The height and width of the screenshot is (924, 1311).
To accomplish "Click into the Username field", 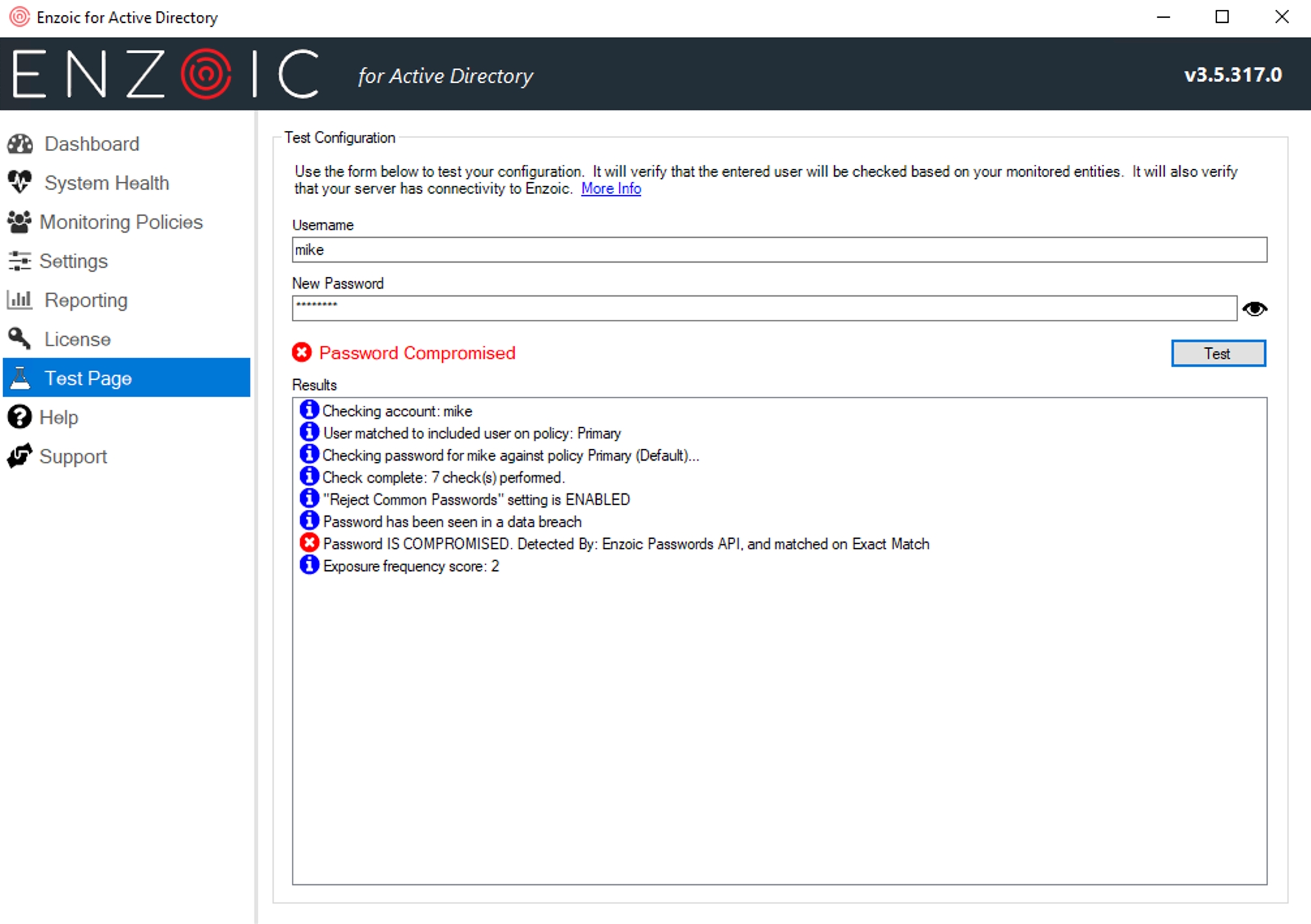I will pyautogui.click(x=779, y=250).
